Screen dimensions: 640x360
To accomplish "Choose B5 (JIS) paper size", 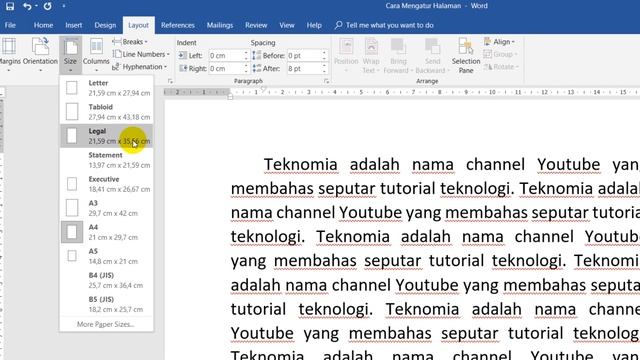I will click(x=107, y=304).
